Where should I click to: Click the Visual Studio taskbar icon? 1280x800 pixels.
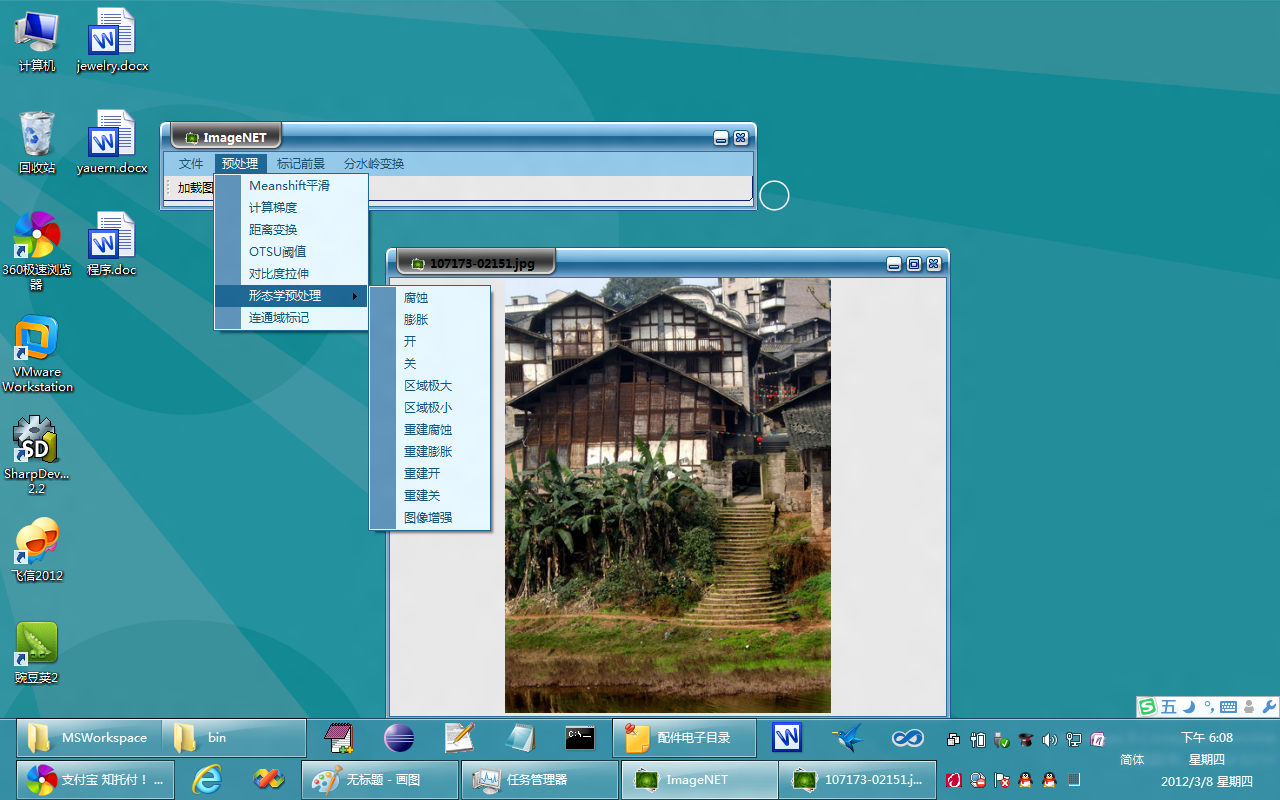(x=267, y=779)
